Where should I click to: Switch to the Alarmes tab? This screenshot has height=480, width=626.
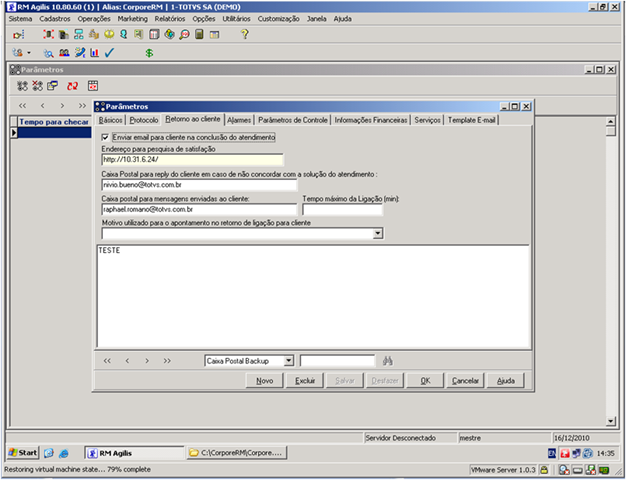(x=239, y=120)
